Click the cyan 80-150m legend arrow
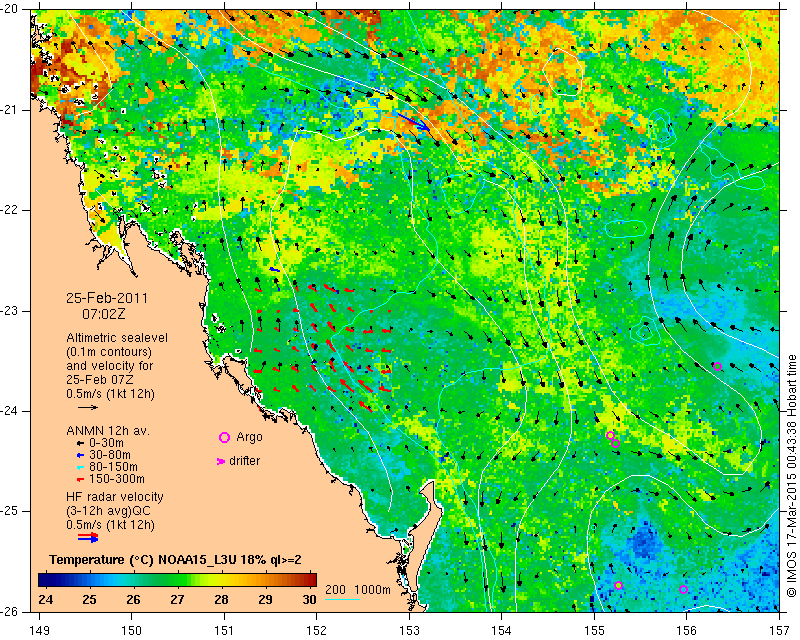800x640 pixels. click(x=80, y=467)
